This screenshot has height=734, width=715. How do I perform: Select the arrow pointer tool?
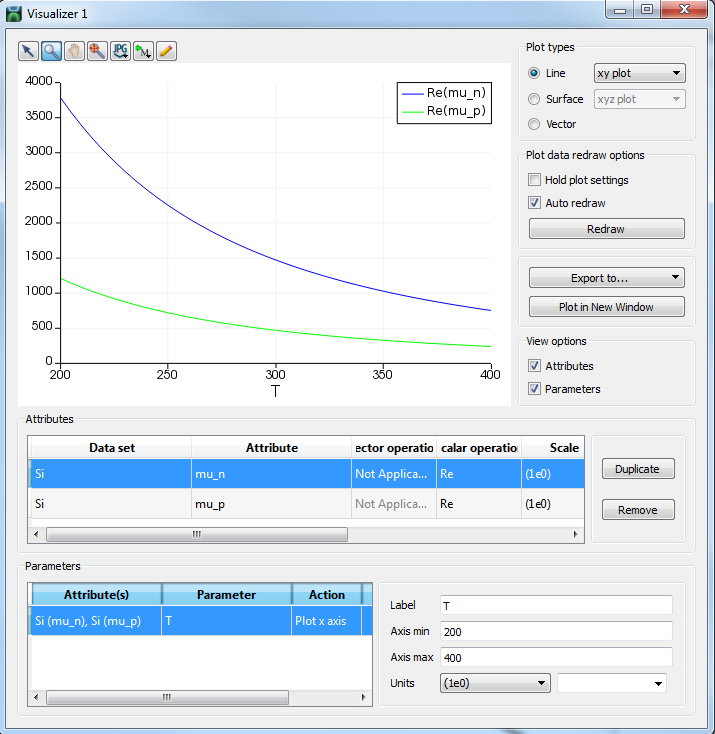[28, 51]
